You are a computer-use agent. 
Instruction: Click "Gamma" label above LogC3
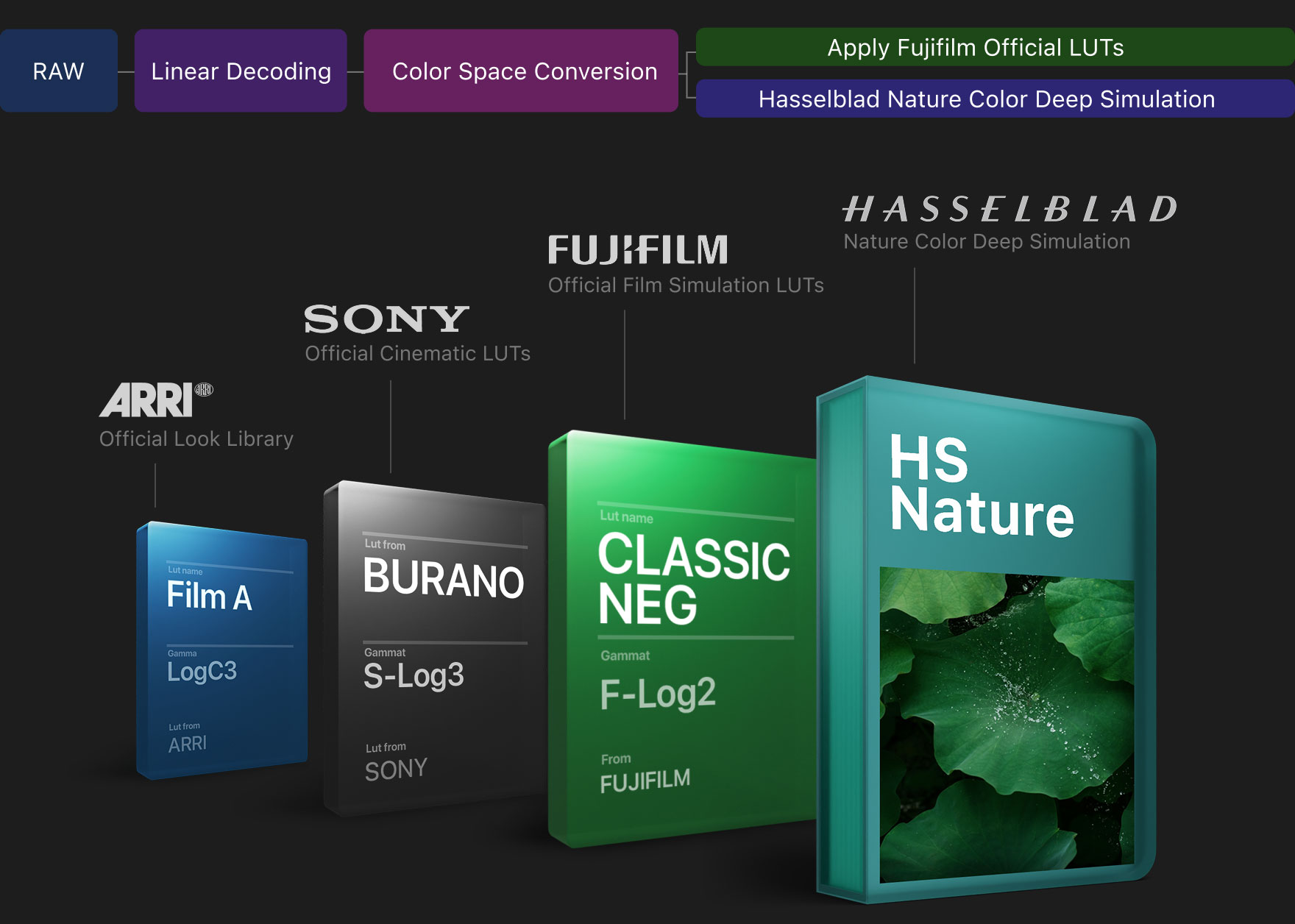182,653
